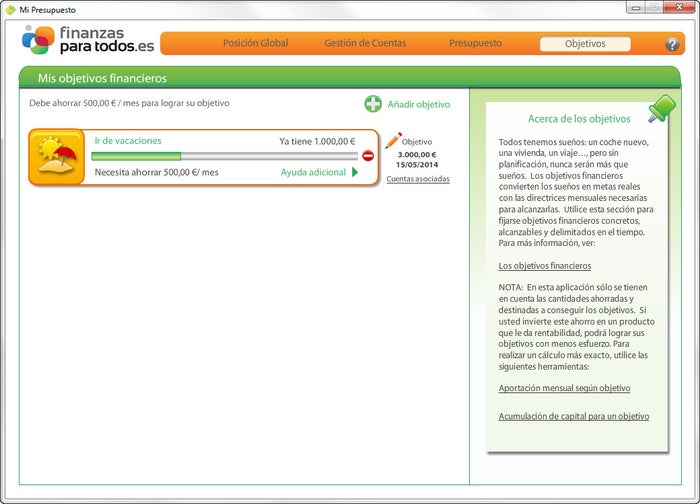Click the red remove icon for Ir de vacaciones
Screen dimensions: 700x504
pyautogui.click(x=368, y=156)
